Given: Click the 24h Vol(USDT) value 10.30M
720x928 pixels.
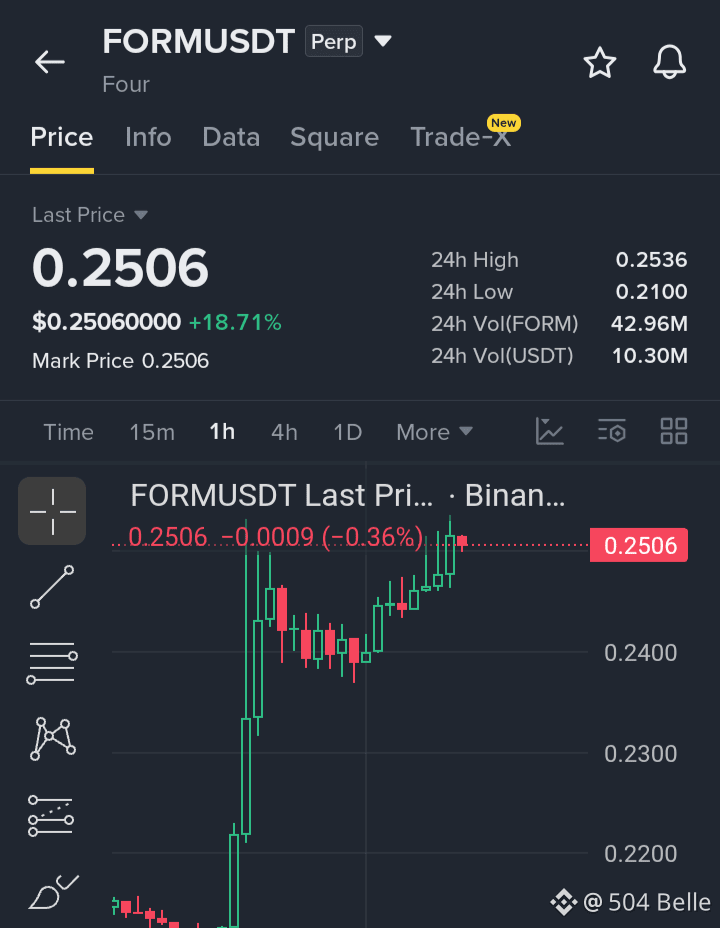Looking at the screenshot, I should [x=650, y=356].
